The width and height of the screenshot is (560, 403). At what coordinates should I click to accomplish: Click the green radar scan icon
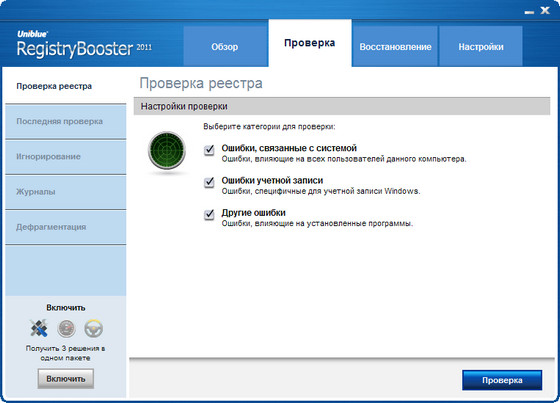[x=167, y=150]
